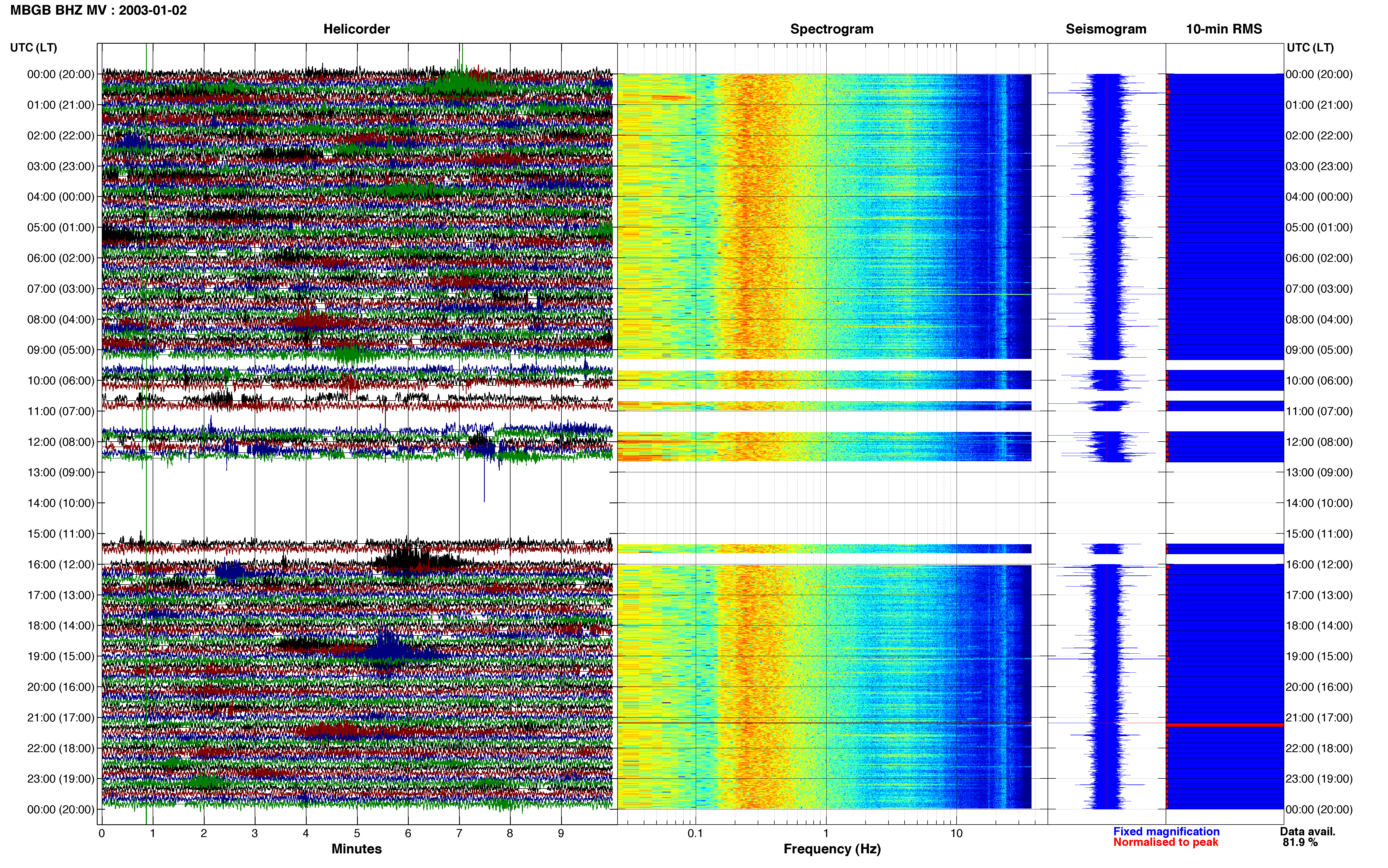The image size is (1388, 868).
Task: Click "16:00 (12:00)" on the right time axis
Action: (1319, 564)
